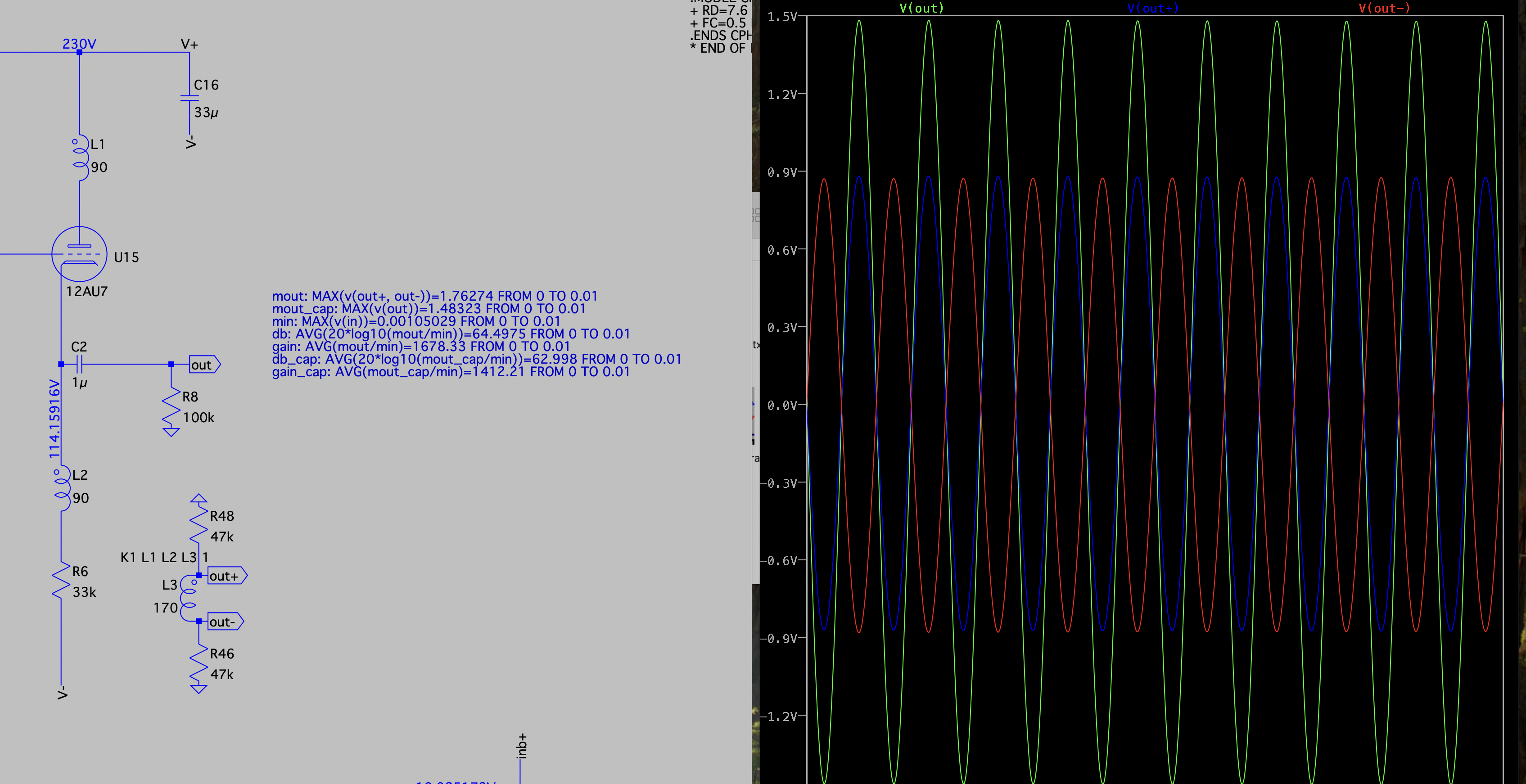Click the U15 triode tube symbol
The image size is (1526, 784).
(79, 254)
